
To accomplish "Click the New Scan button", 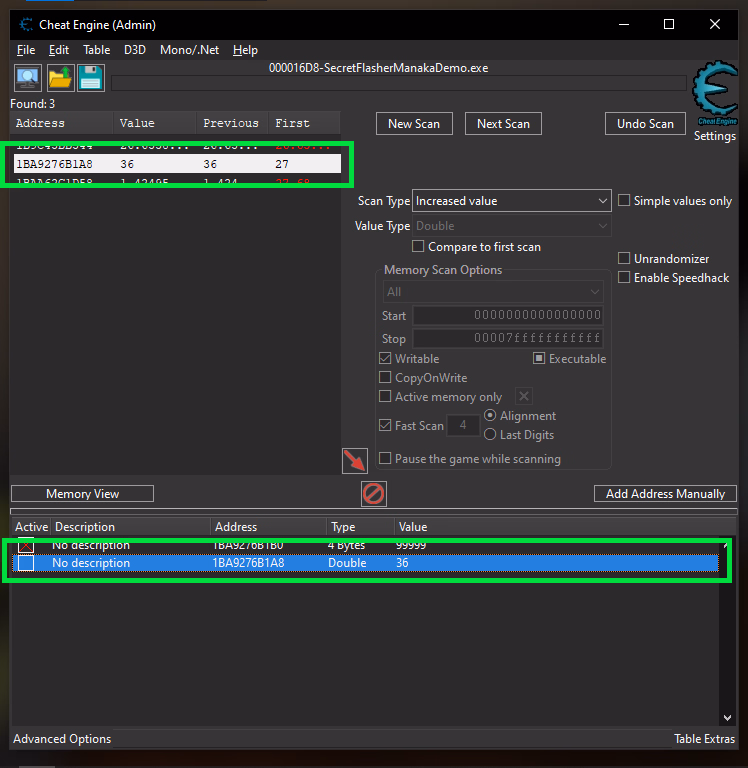I will pyautogui.click(x=414, y=124).
